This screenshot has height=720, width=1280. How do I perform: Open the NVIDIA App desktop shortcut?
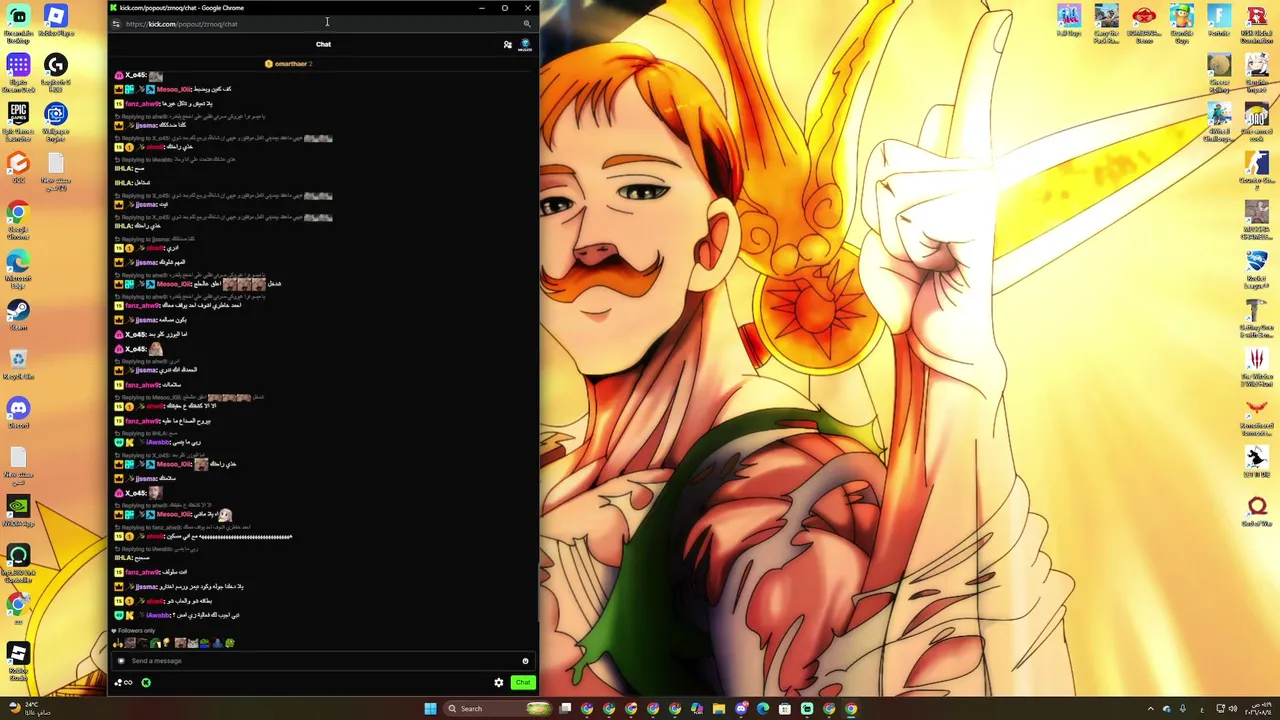coord(18,510)
